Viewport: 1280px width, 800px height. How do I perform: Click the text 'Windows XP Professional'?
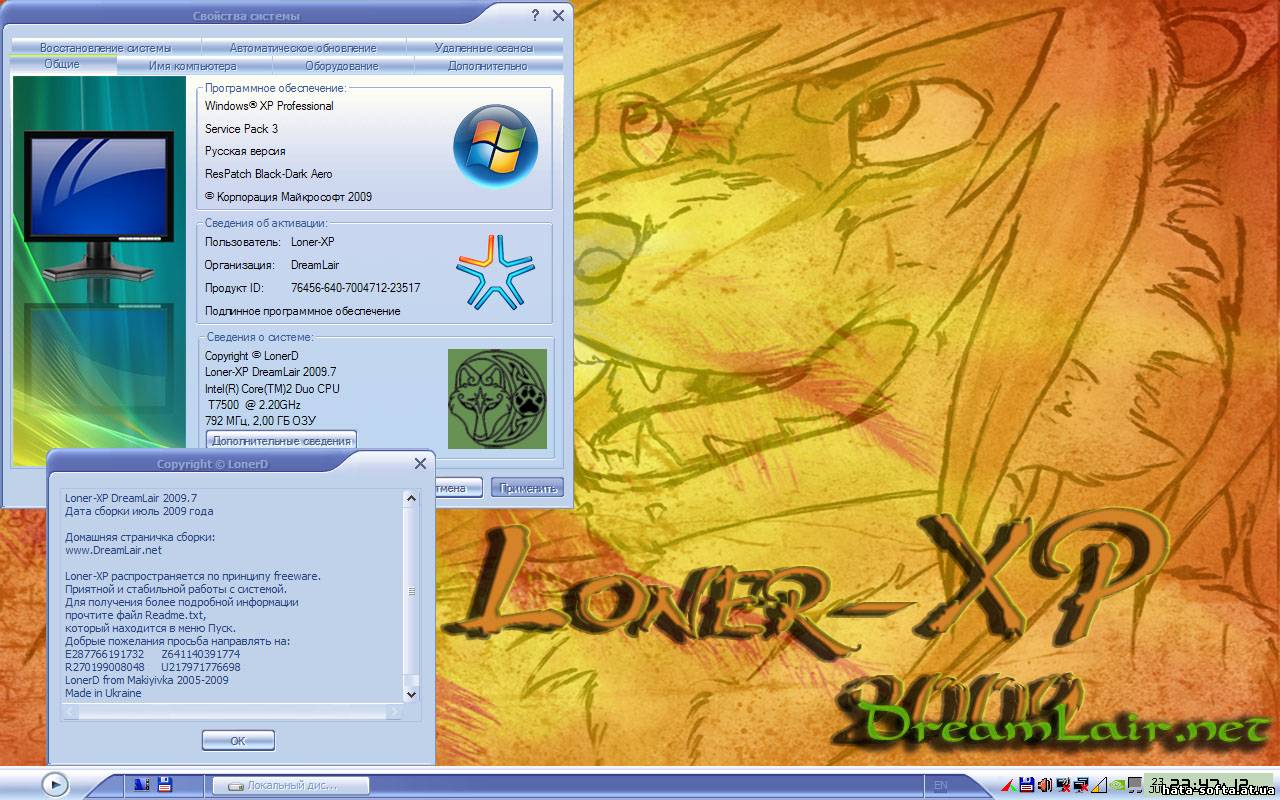[x=269, y=106]
